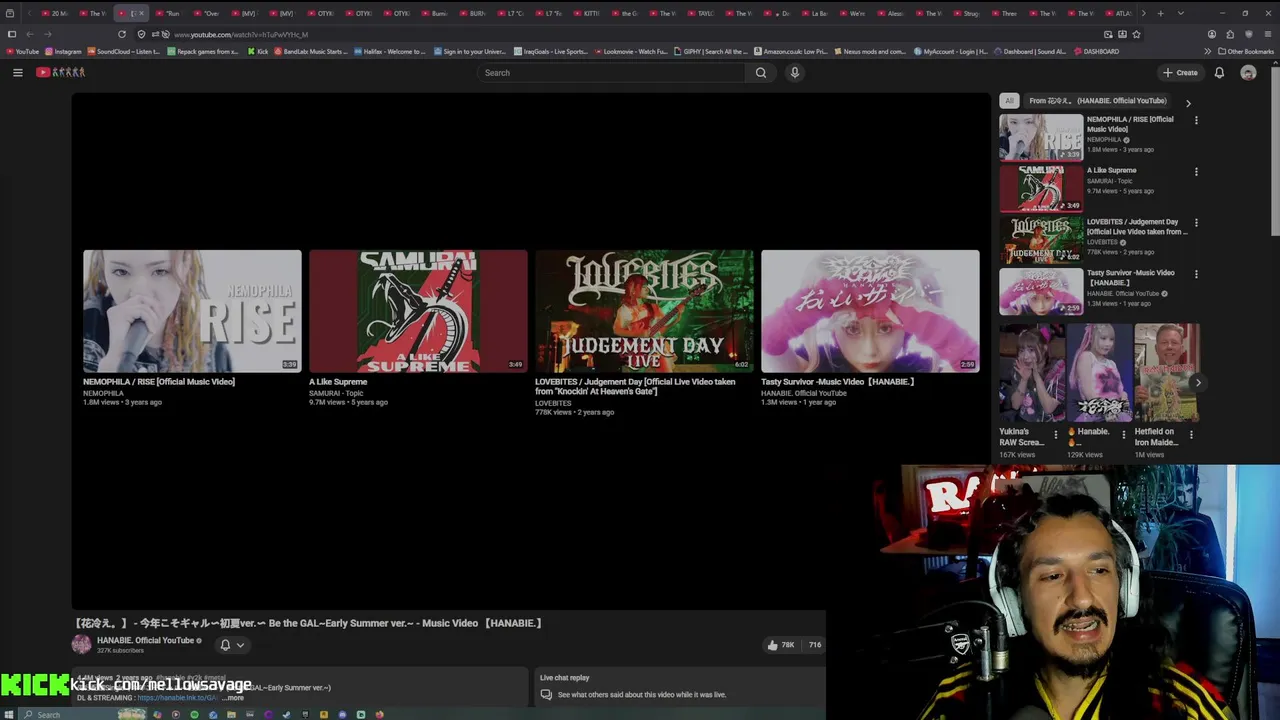Image resolution: width=1280 pixels, height=720 pixels.
Task: Open browser application menu
Action: tap(1268, 34)
